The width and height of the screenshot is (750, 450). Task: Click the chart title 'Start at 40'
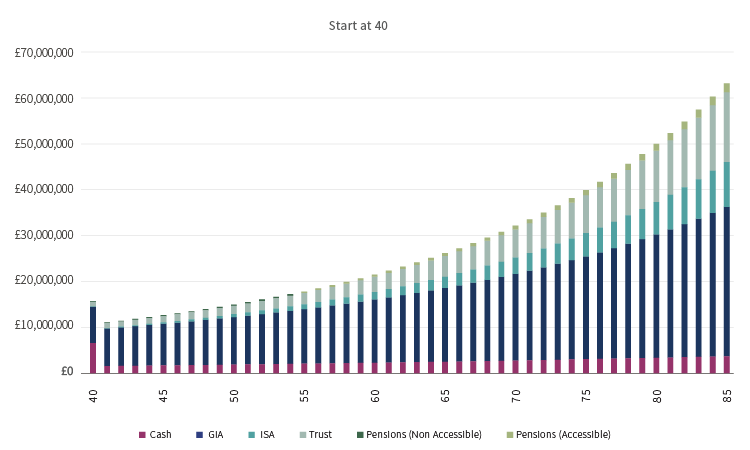tap(358, 26)
